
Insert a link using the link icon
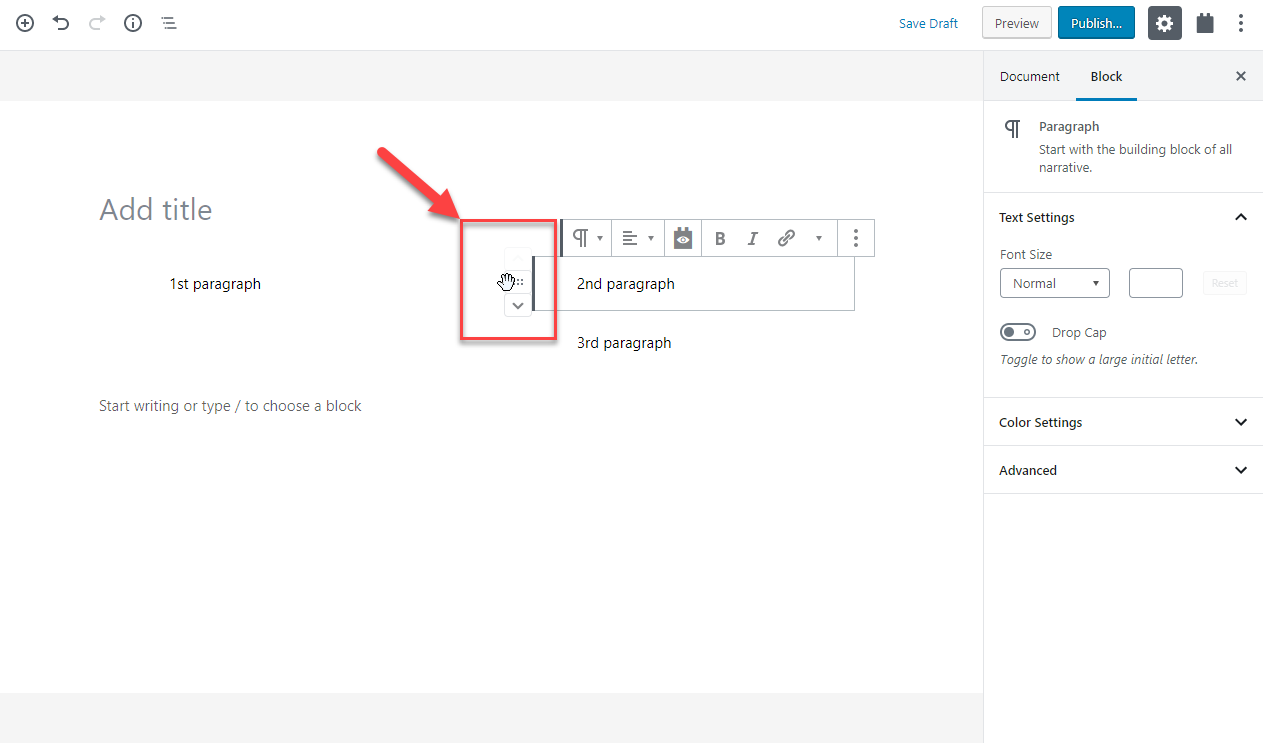pyautogui.click(x=786, y=238)
